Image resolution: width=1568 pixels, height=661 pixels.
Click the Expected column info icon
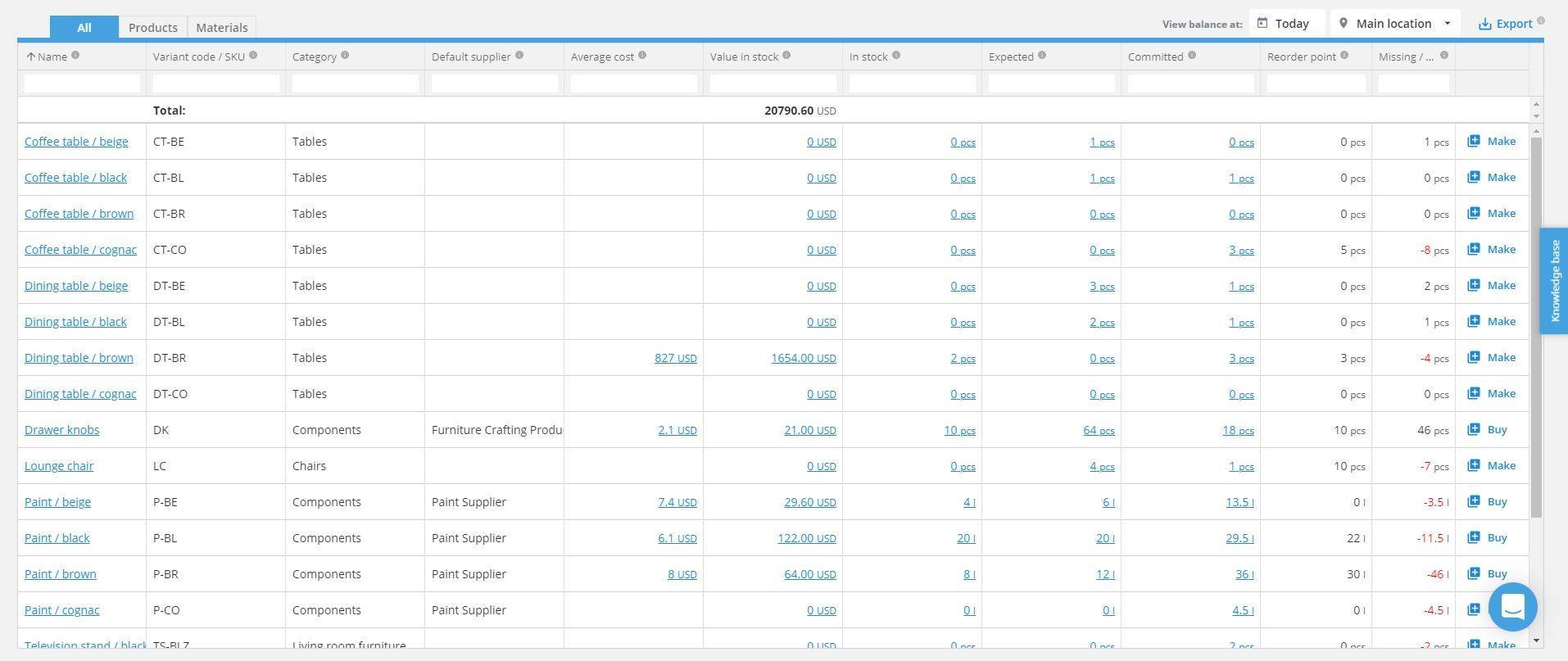pyautogui.click(x=1042, y=56)
